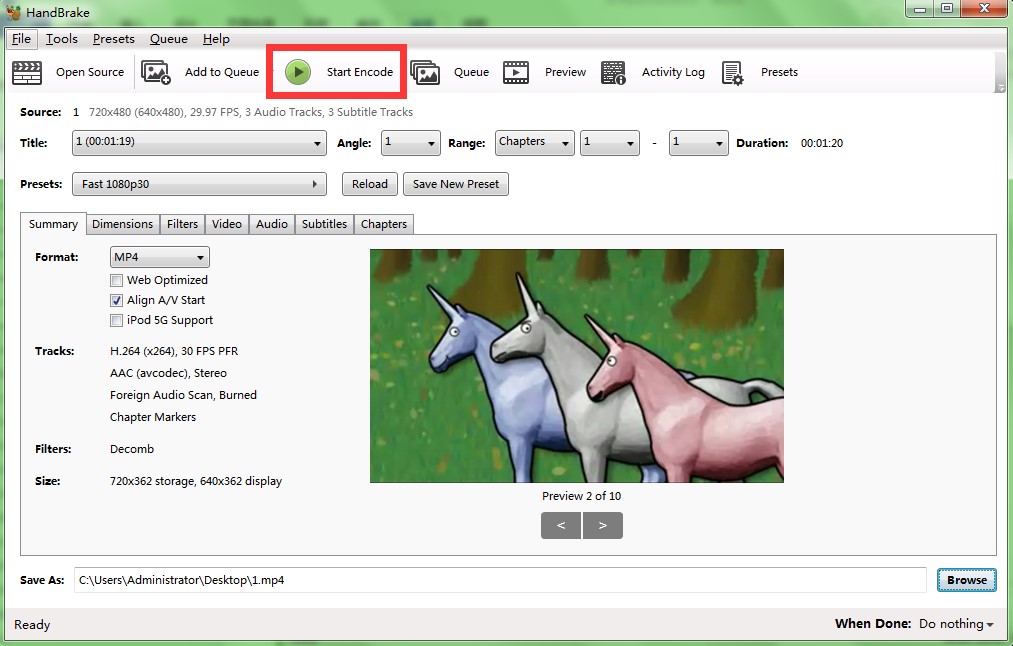Open the Angle dropdown

[410, 143]
